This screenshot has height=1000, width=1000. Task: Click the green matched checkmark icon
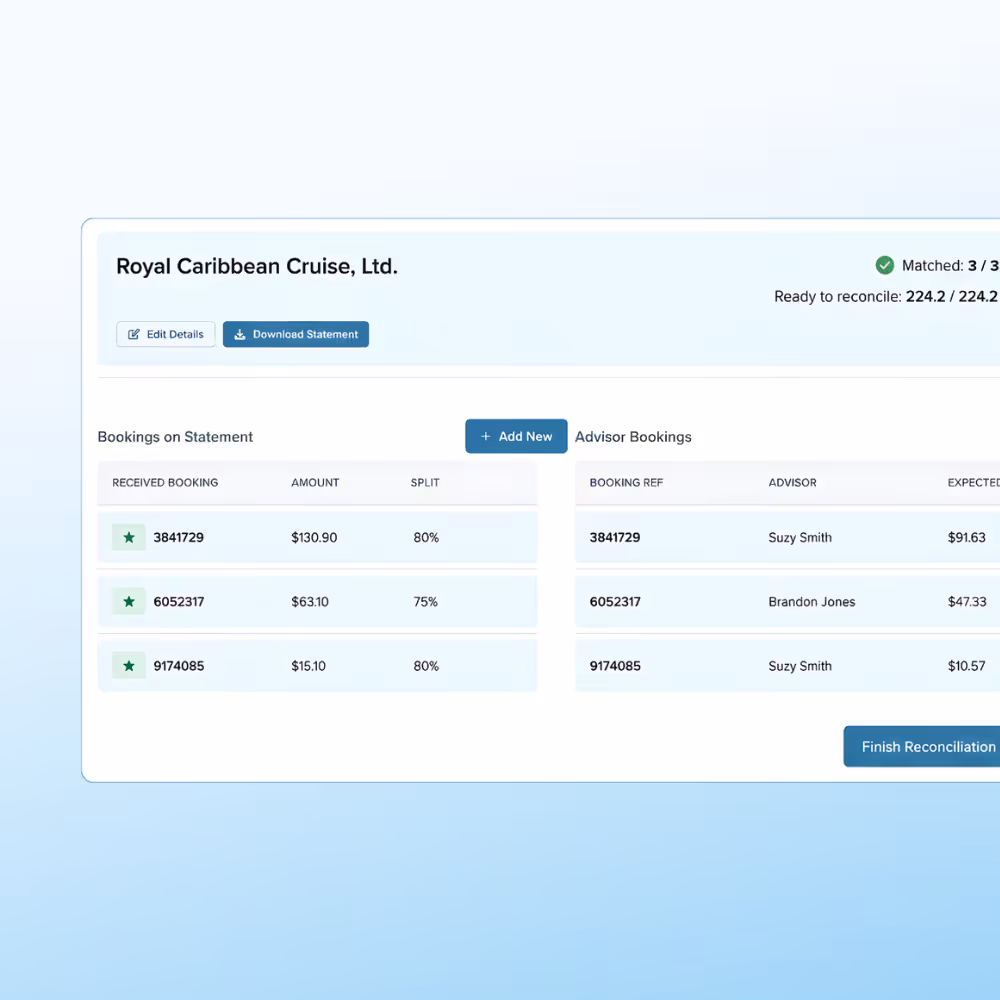(884, 265)
